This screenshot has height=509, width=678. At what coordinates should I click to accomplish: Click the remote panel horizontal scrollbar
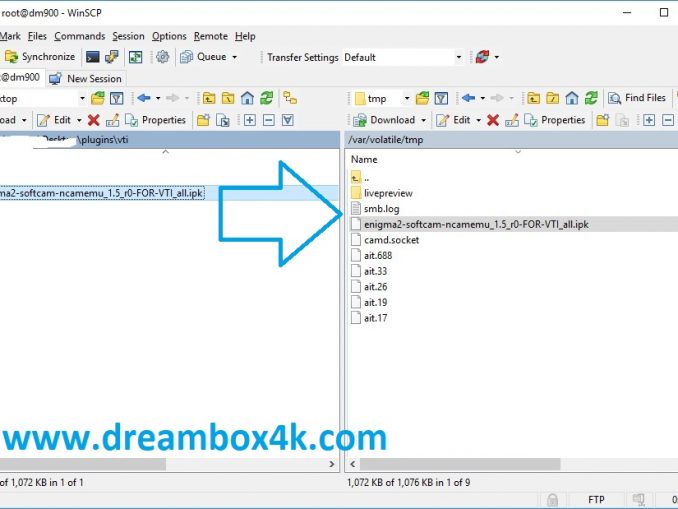point(460,464)
